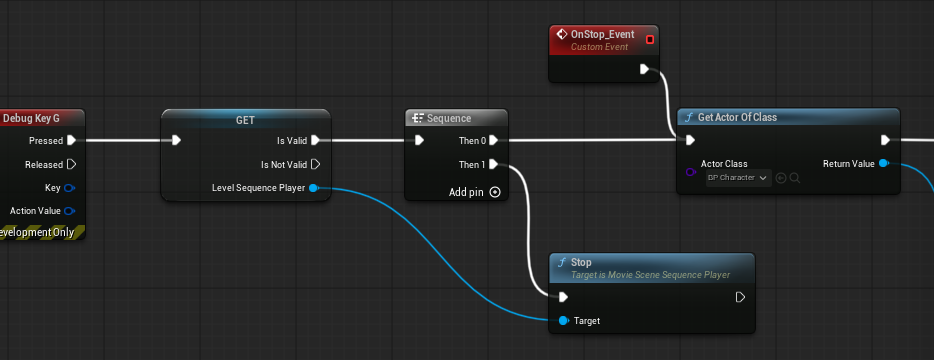Browse to Actor Class asset with magnifier
The height and width of the screenshot is (360, 934).
(795, 178)
